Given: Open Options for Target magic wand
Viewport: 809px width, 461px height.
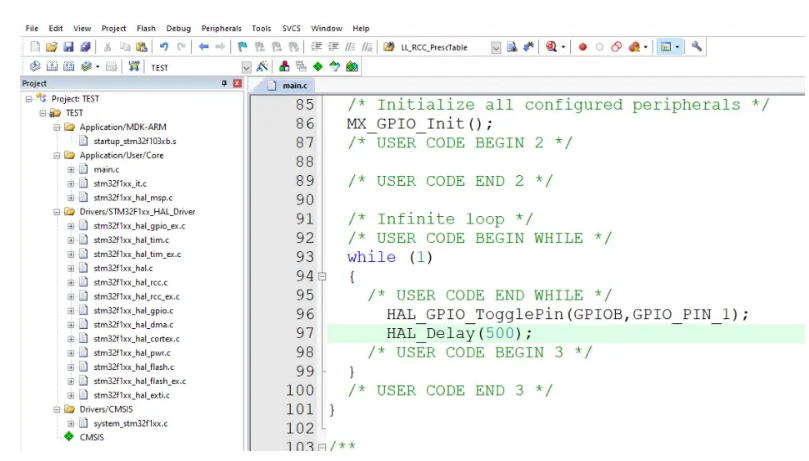Looking at the screenshot, I should (x=262, y=67).
